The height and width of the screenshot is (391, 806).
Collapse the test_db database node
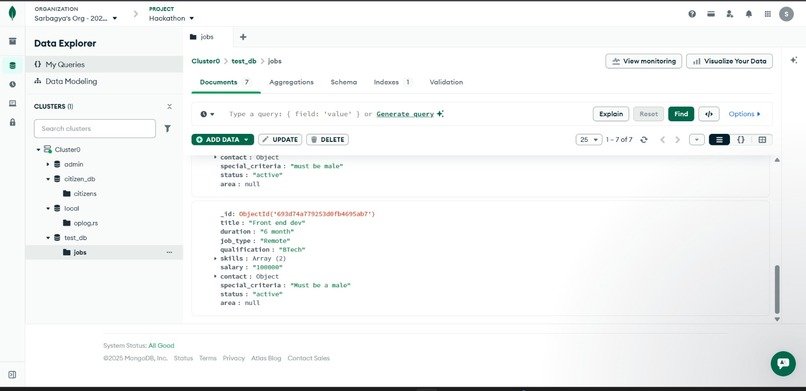coord(48,238)
